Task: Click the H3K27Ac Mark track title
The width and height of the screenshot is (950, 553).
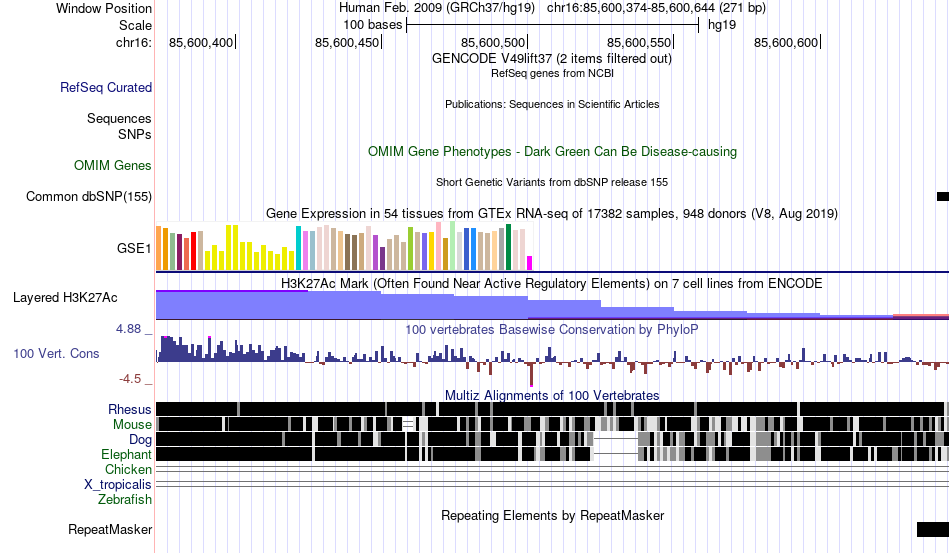Action: pyautogui.click(x=551, y=283)
